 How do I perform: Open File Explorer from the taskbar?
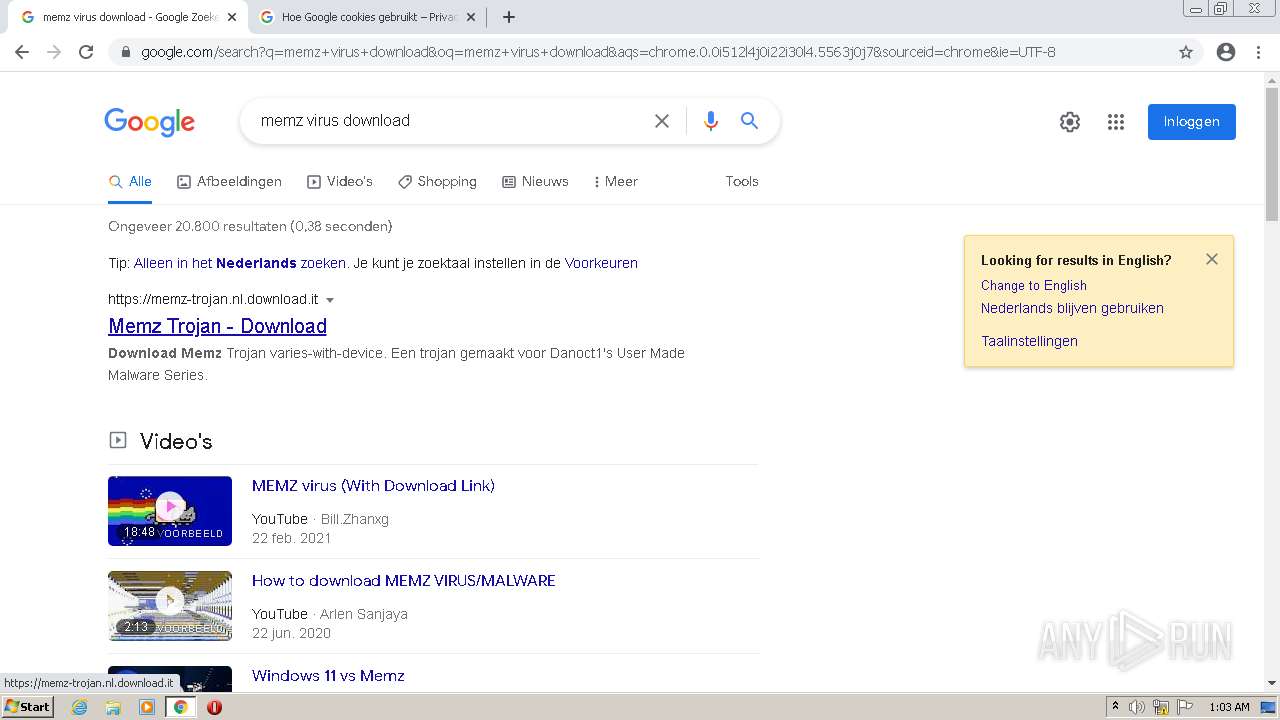click(113, 707)
